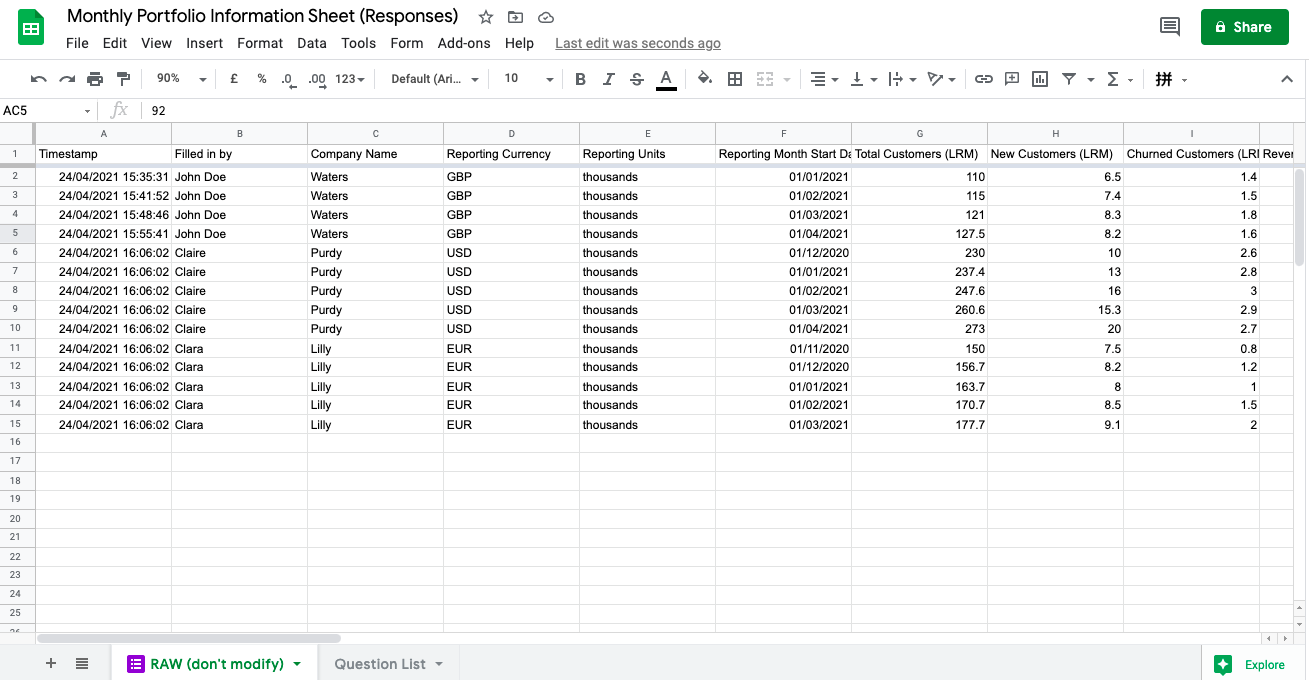Open the borders tool
Screen dimensions: 1309x680
click(735, 79)
